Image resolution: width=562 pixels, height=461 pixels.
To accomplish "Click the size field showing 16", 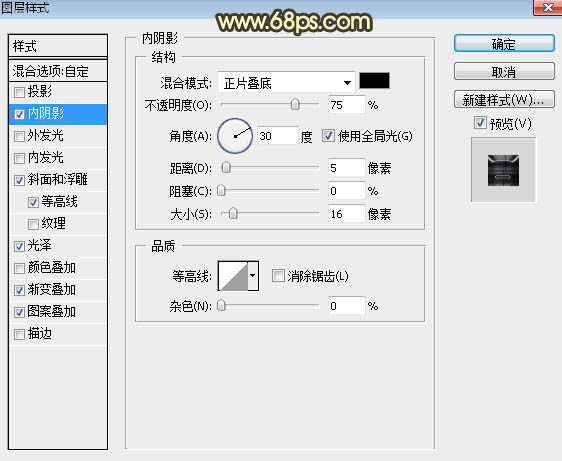I will (x=346, y=214).
